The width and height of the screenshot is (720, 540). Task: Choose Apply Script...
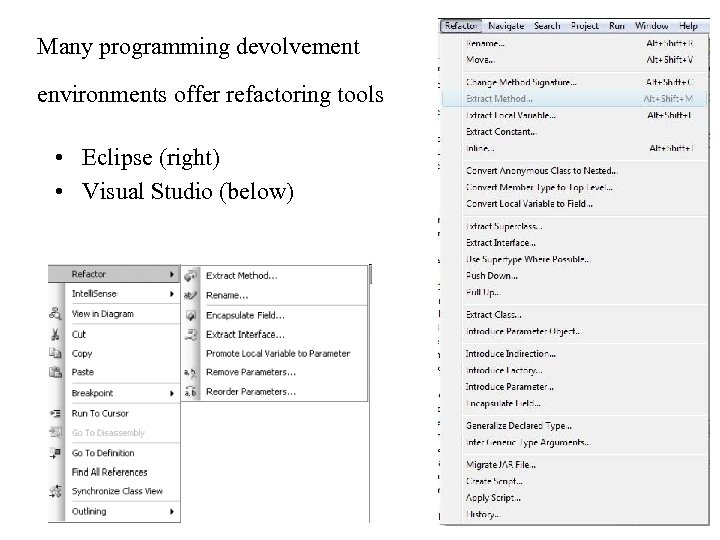pyautogui.click(x=574, y=498)
